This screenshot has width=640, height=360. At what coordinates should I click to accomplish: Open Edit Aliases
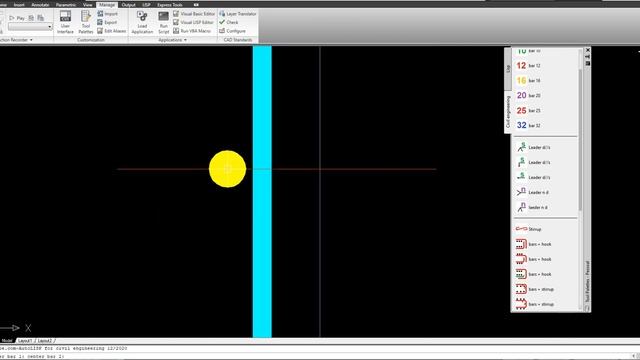(x=111, y=31)
